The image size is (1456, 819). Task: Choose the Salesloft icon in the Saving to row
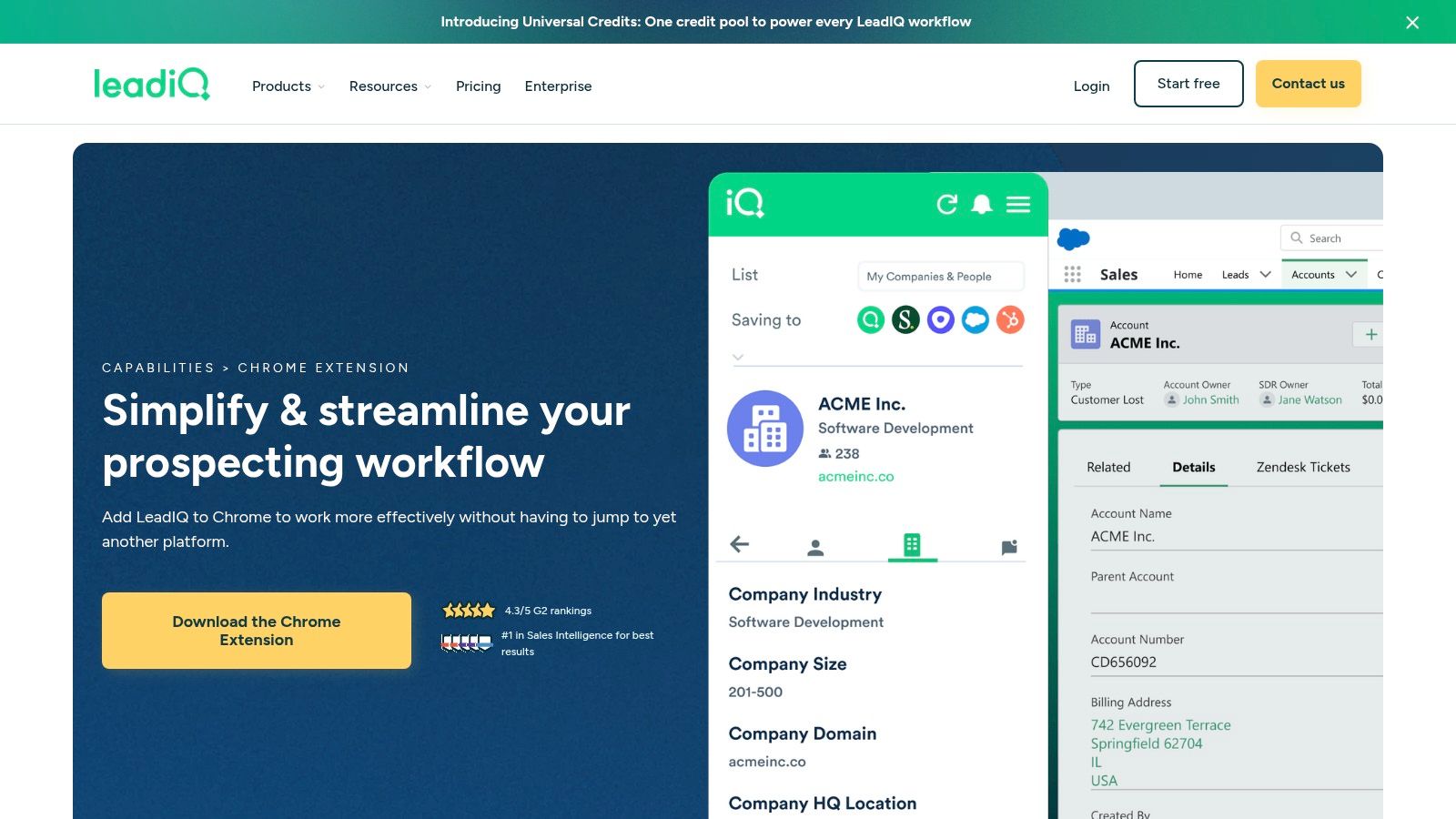point(905,319)
